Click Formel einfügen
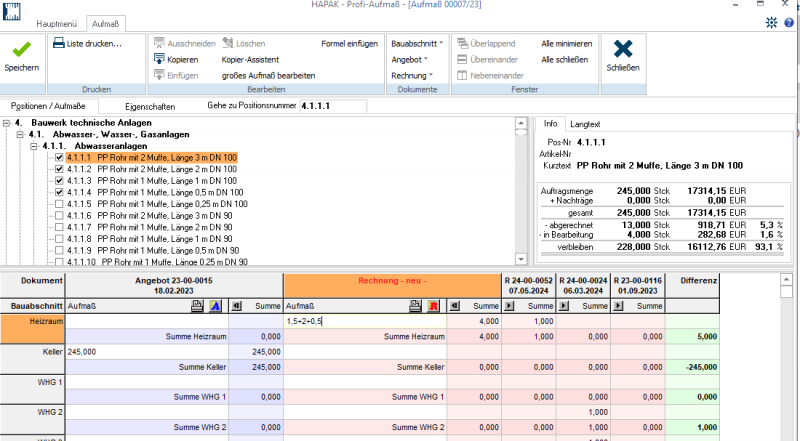The width and height of the screenshot is (800, 441). coord(349,44)
